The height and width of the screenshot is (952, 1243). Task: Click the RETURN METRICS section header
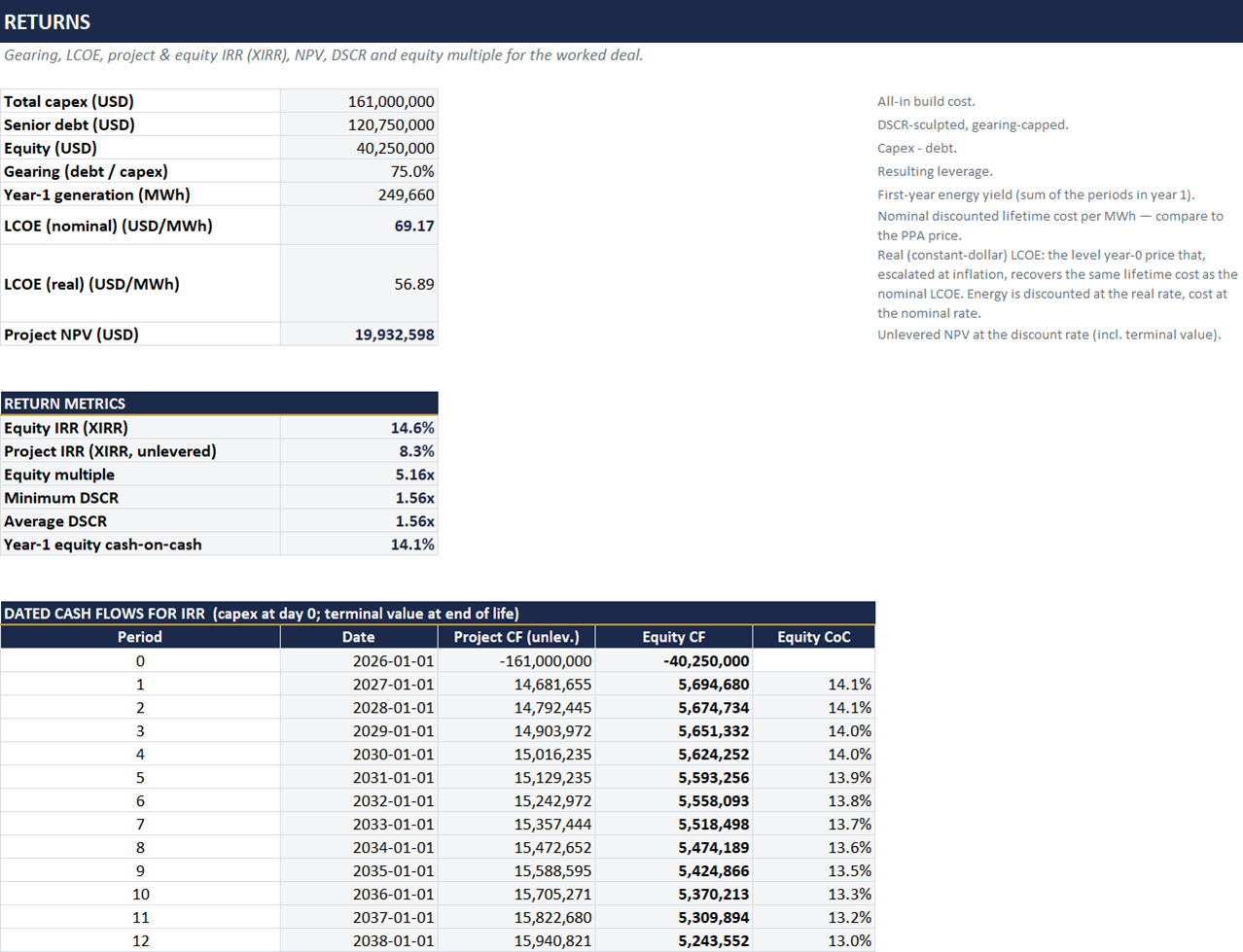219,404
